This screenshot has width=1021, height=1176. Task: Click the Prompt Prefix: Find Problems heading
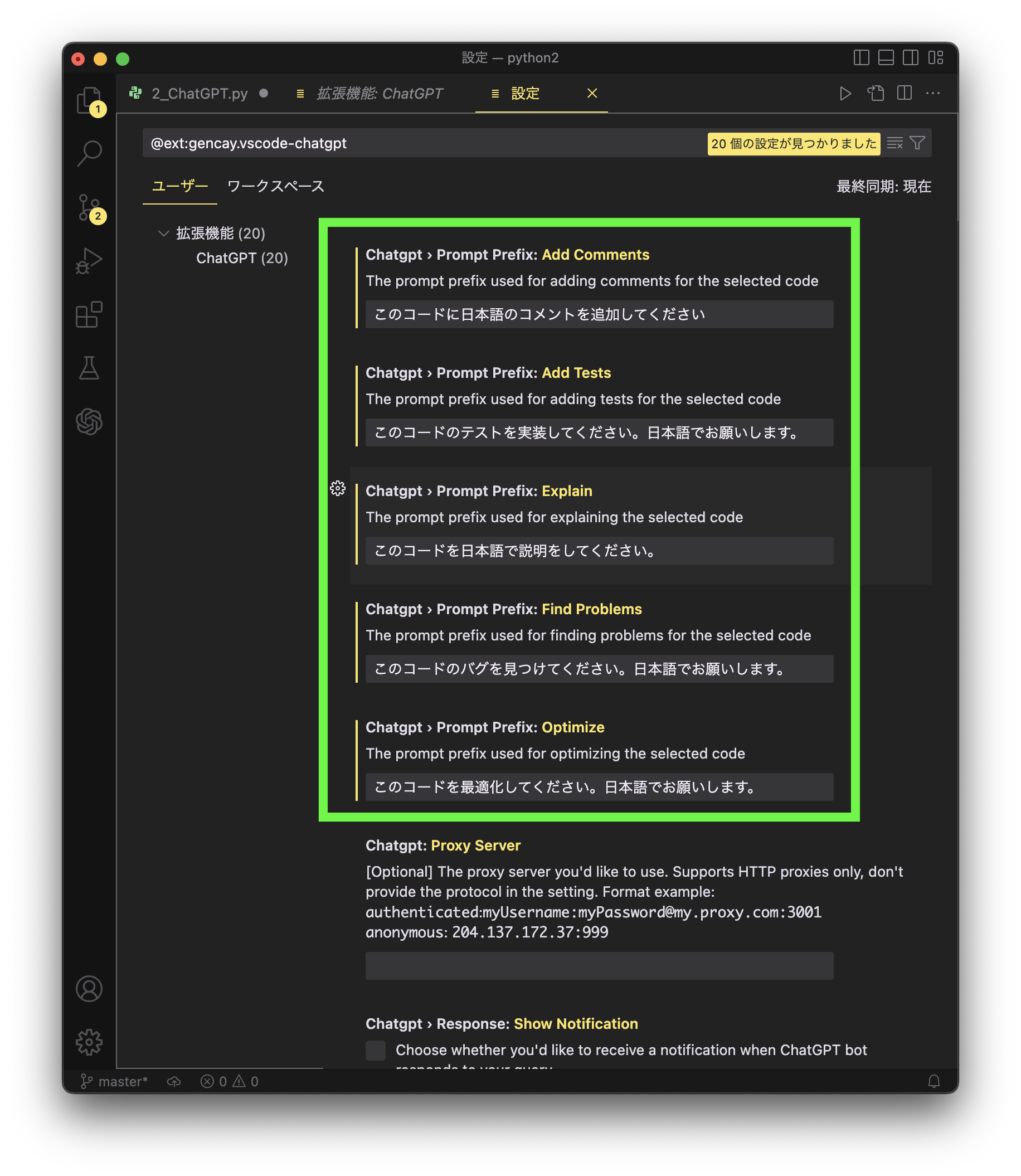coord(504,609)
